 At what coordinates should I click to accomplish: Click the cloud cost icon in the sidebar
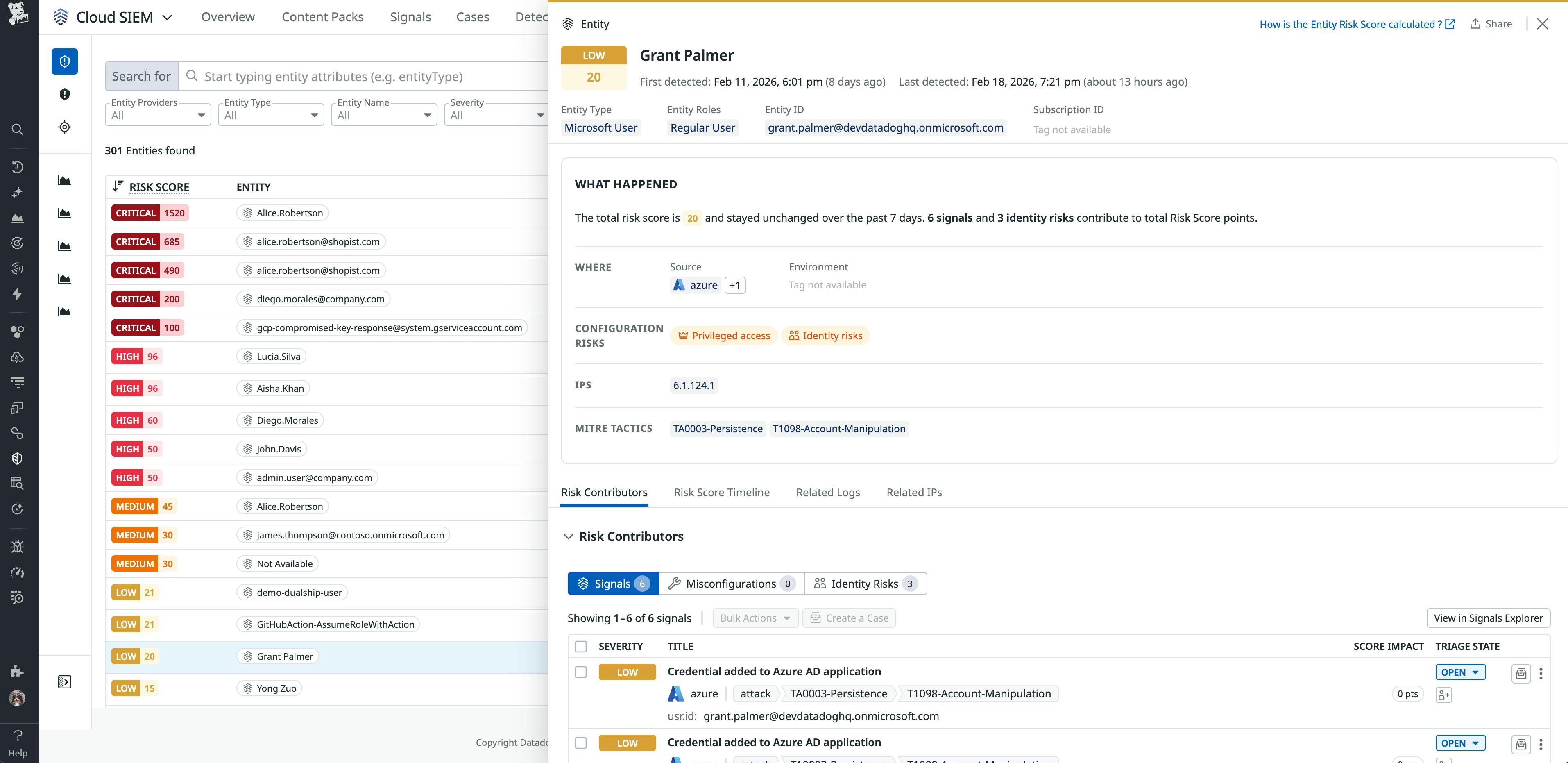click(x=17, y=357)
